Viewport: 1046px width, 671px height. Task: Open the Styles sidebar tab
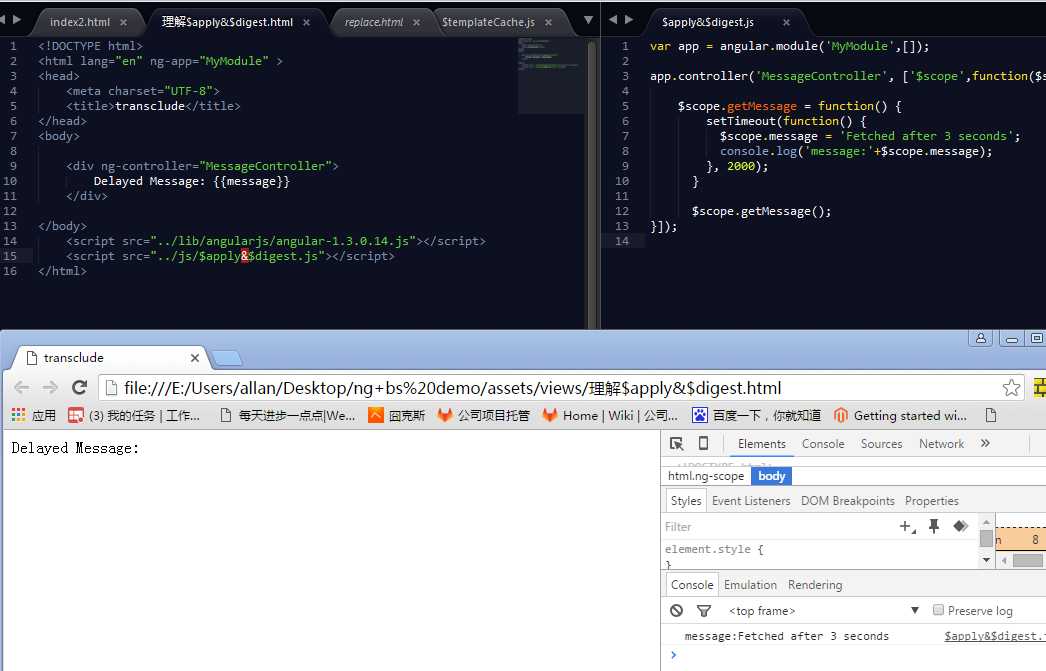point(686,500)
